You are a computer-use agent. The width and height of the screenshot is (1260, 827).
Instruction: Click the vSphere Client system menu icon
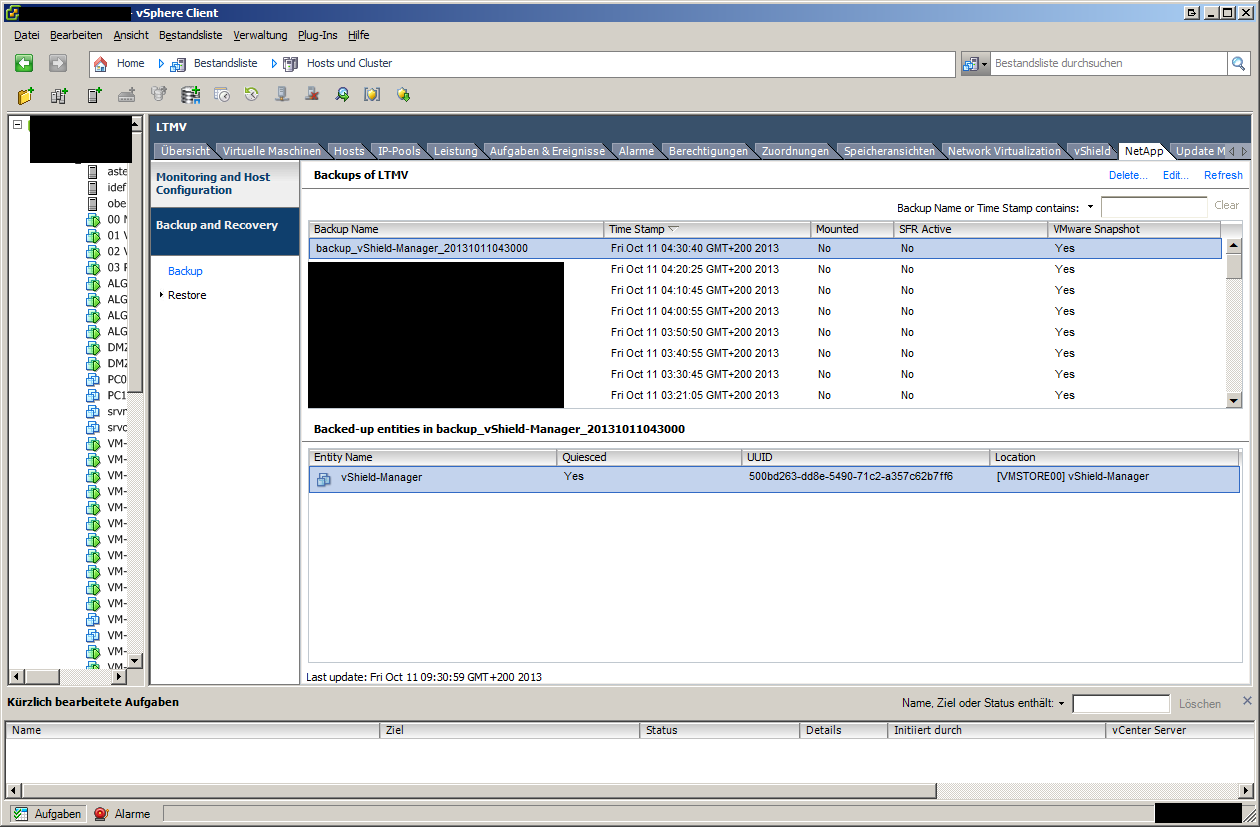[x=13, y=13]
